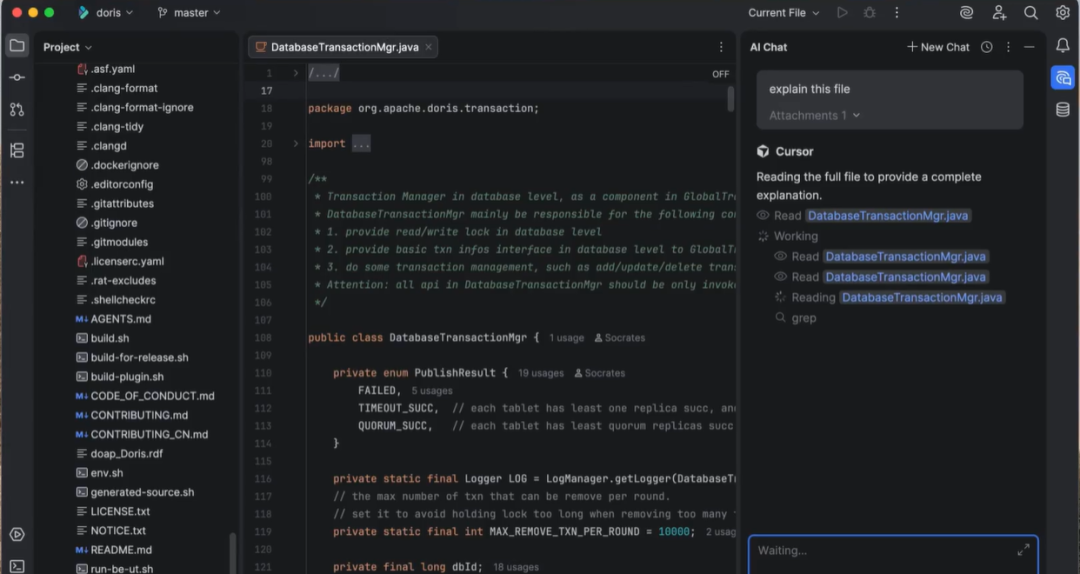This screenshot has width=1080, height=574.
Task: Open the Terminal tool window icon
Action: coord(17,566)
